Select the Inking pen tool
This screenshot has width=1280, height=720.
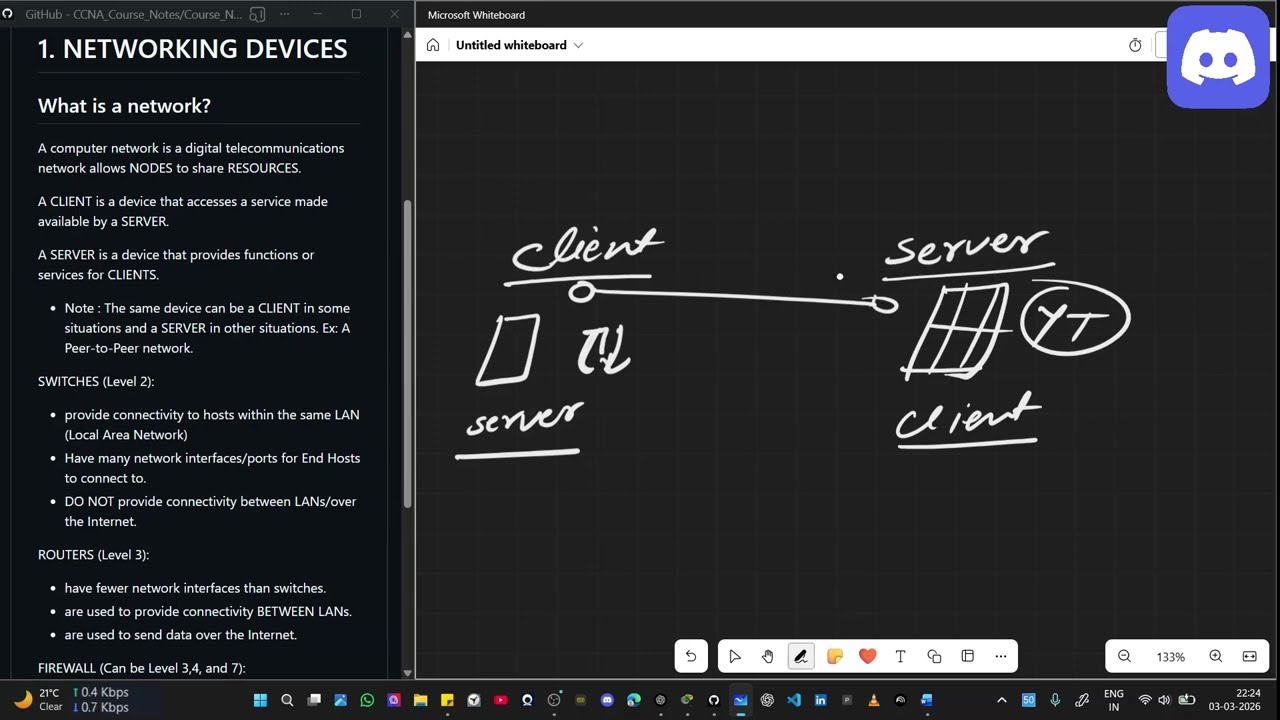pyautogui.click(x=801, y=656)
